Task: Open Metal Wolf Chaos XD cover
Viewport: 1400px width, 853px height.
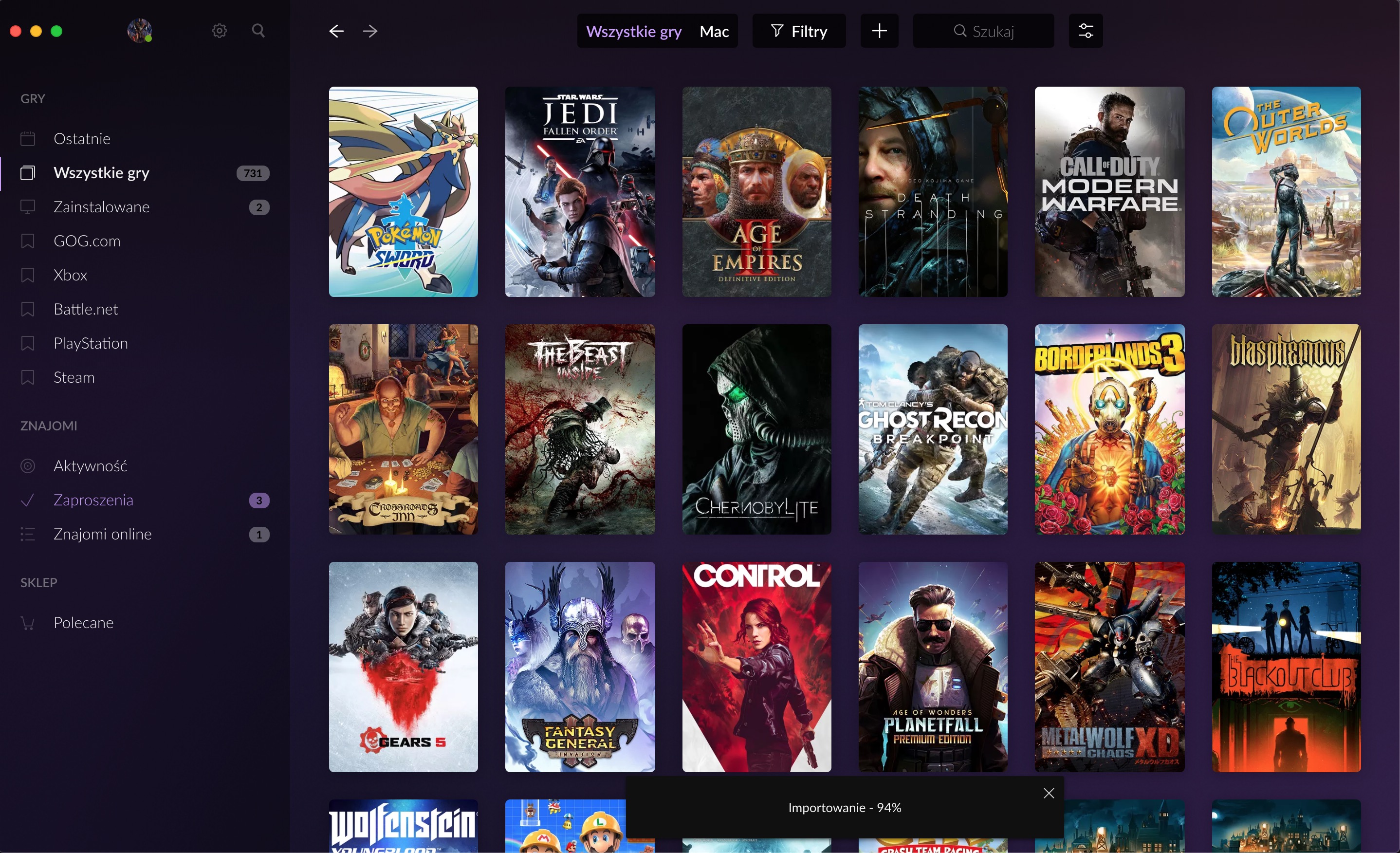Action: [1109, 667]
